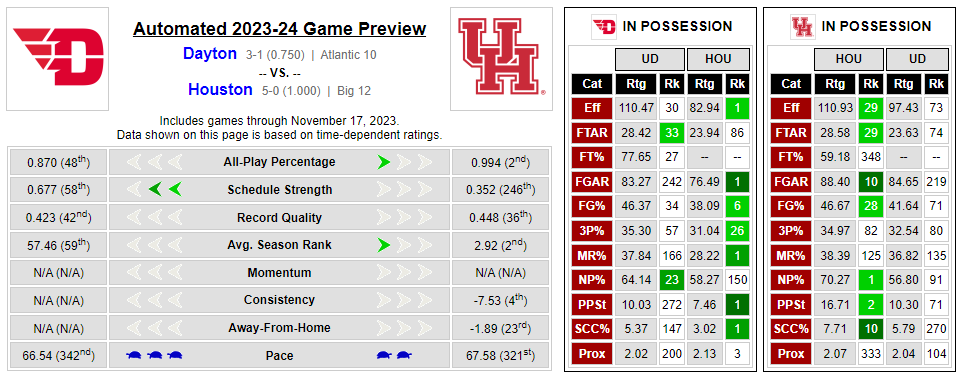Screen dimensions: 960x375
Task: Open the Houston team link
Action: pos(220,90)
